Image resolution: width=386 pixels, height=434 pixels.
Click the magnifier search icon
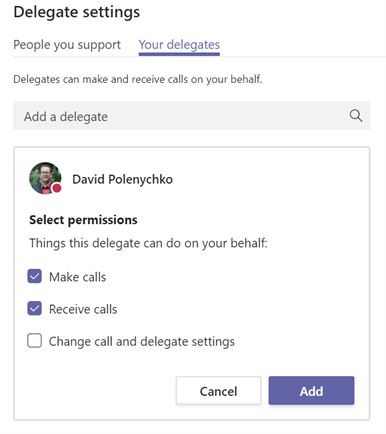click(356, 116)
